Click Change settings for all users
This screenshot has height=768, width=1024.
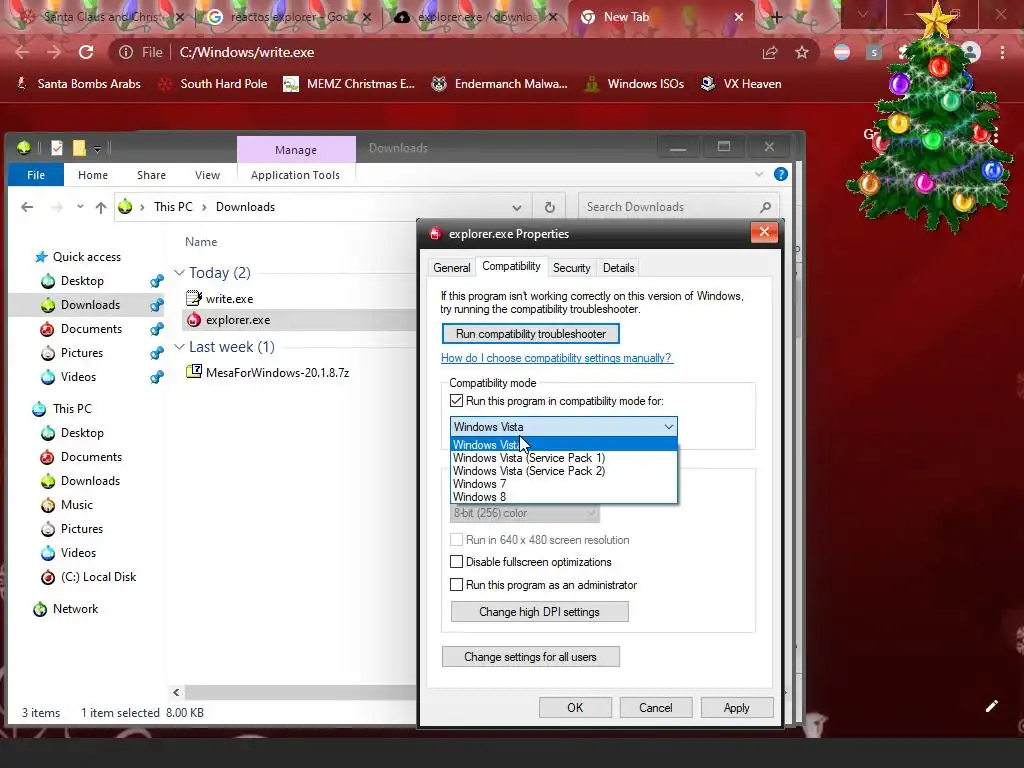530,657
